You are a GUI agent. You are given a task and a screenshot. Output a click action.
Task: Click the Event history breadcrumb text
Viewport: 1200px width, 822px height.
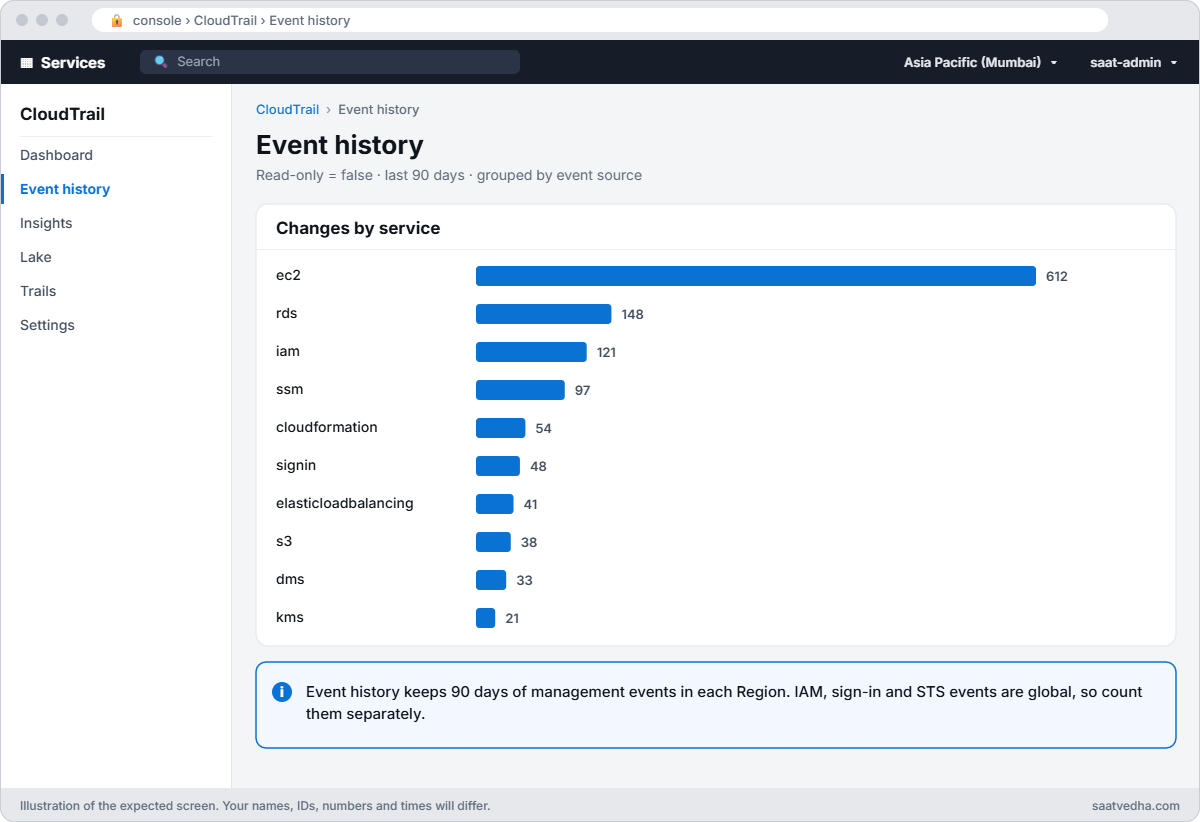379,110
